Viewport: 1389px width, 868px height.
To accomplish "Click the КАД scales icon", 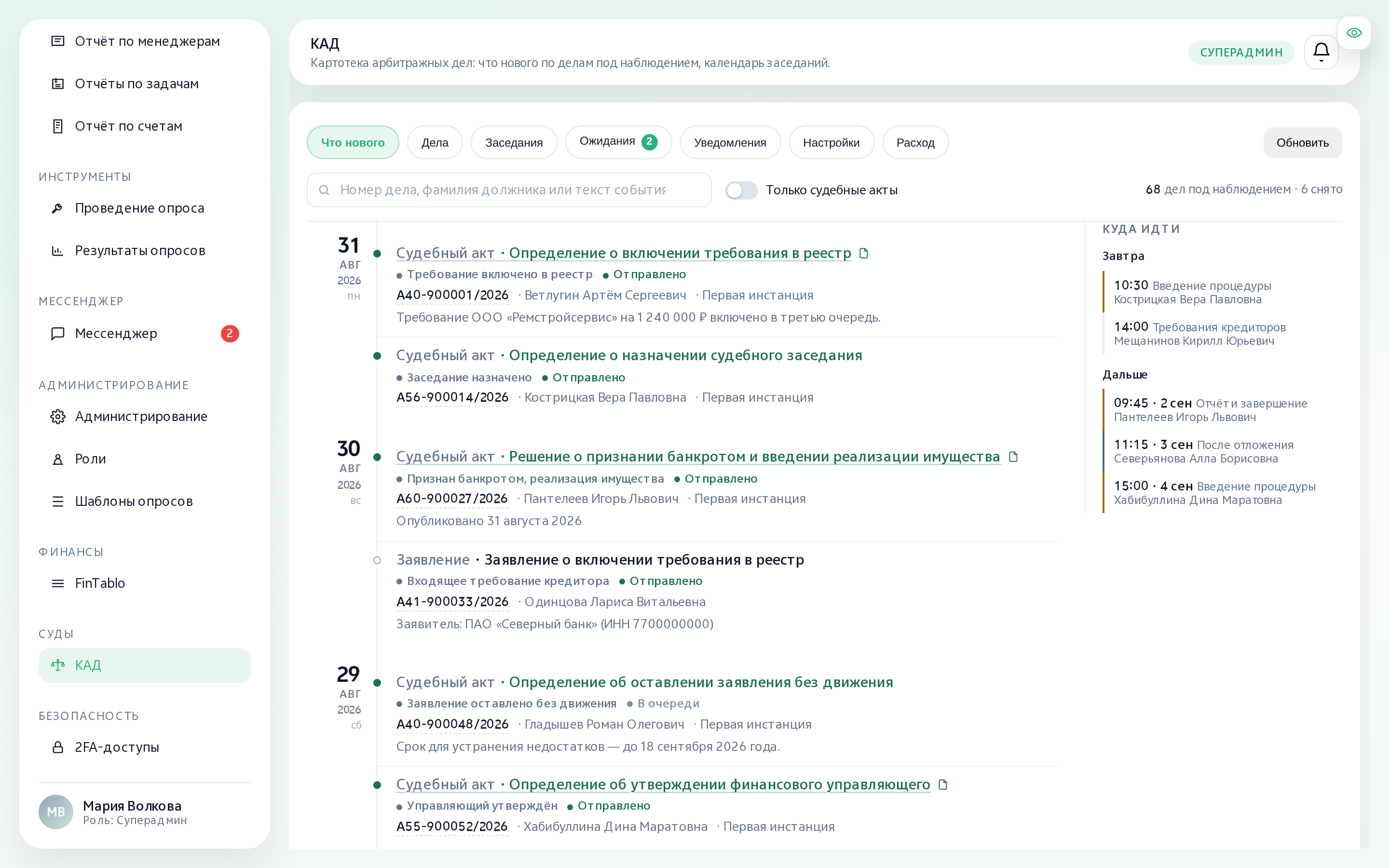I will tap(58, 665).
